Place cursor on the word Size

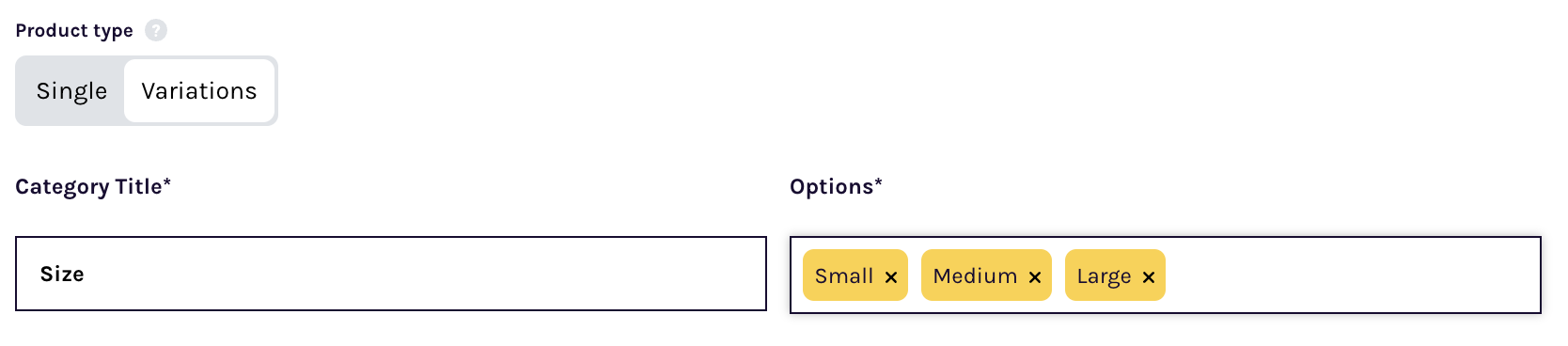point(62,275)
